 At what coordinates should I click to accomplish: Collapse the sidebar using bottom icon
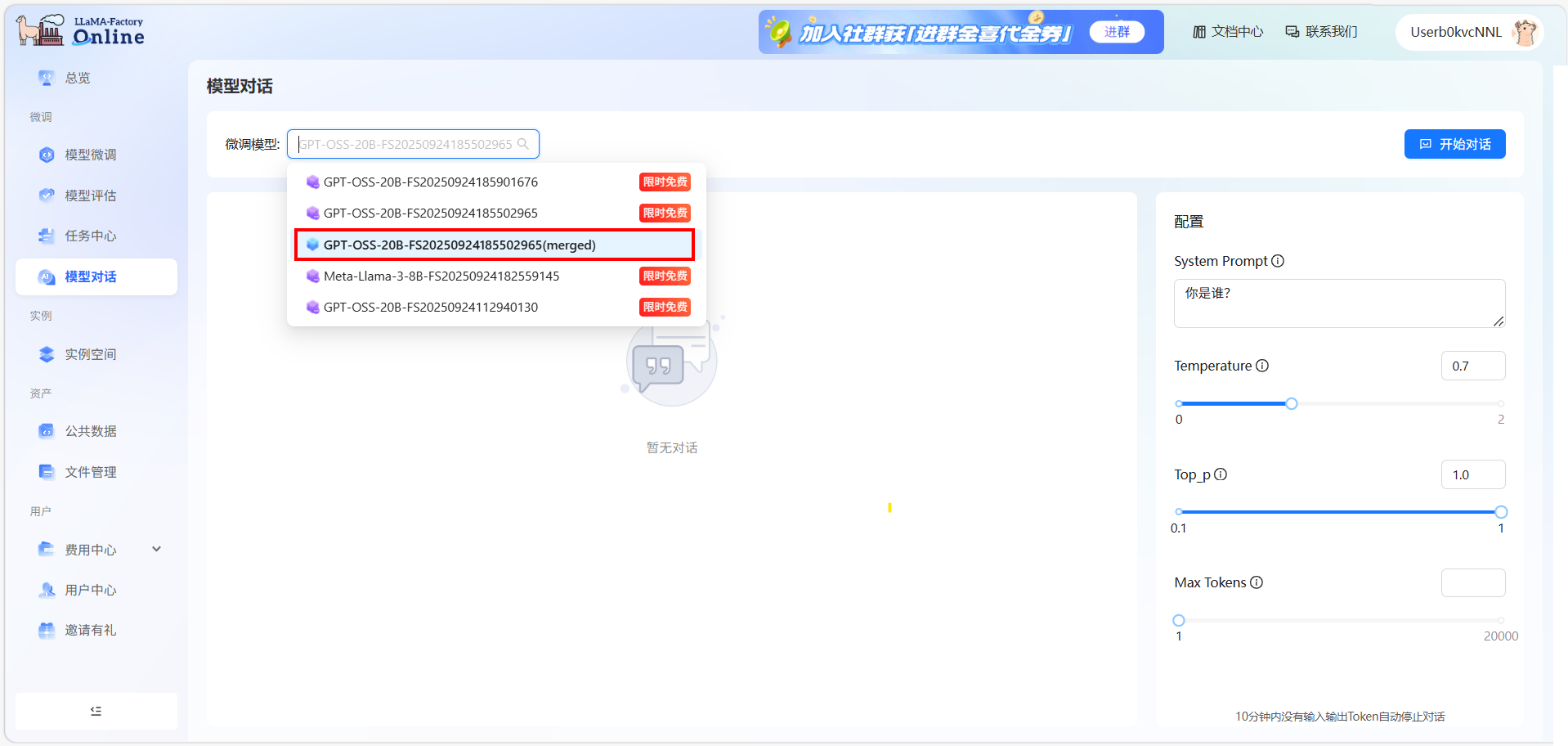click(x=96, y=711)
